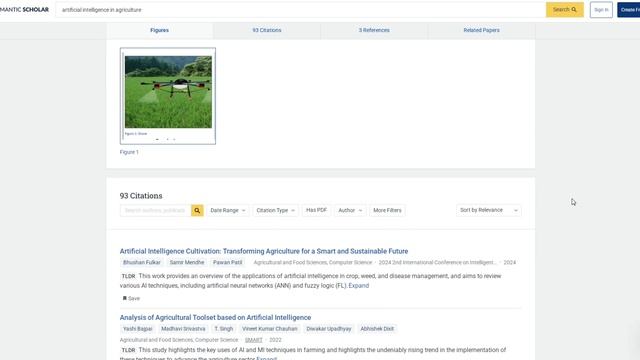Open the Date Range dropdown
Image resolution: width=640 pixels, height=360 pixels.
228,210
